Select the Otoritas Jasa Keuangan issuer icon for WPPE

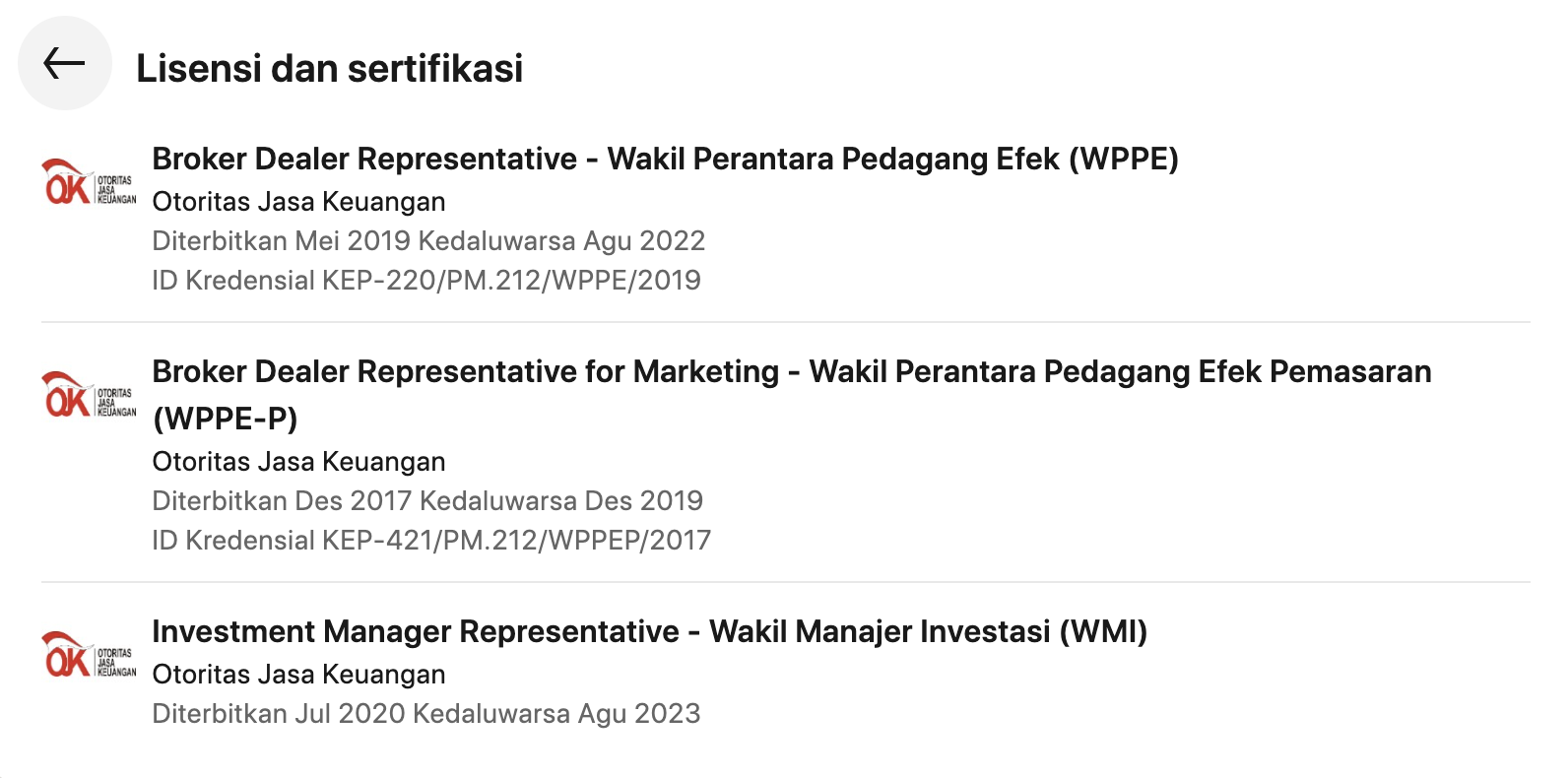click(87, 183)
